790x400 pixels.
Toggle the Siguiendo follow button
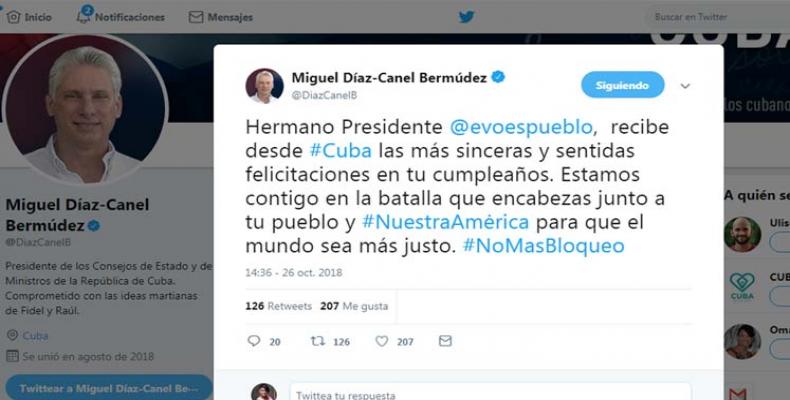(622, 85)
